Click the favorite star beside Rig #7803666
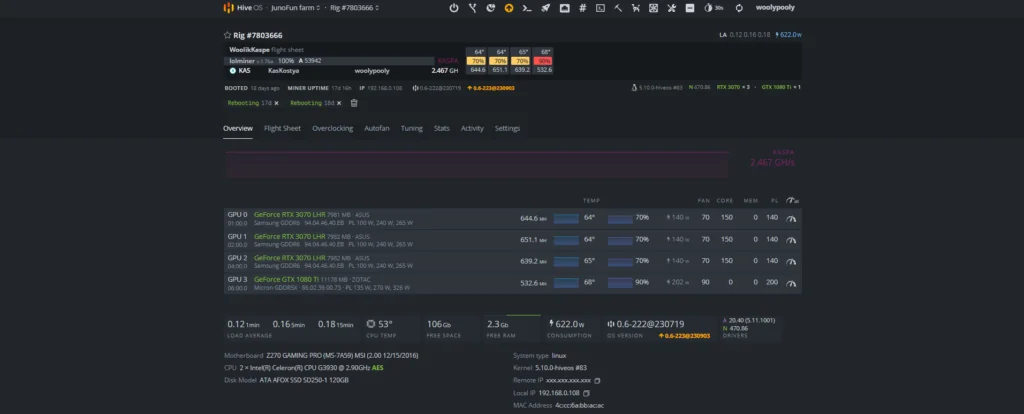Image resolution: width=1024 pixels, height=414 pixels. 227,35
